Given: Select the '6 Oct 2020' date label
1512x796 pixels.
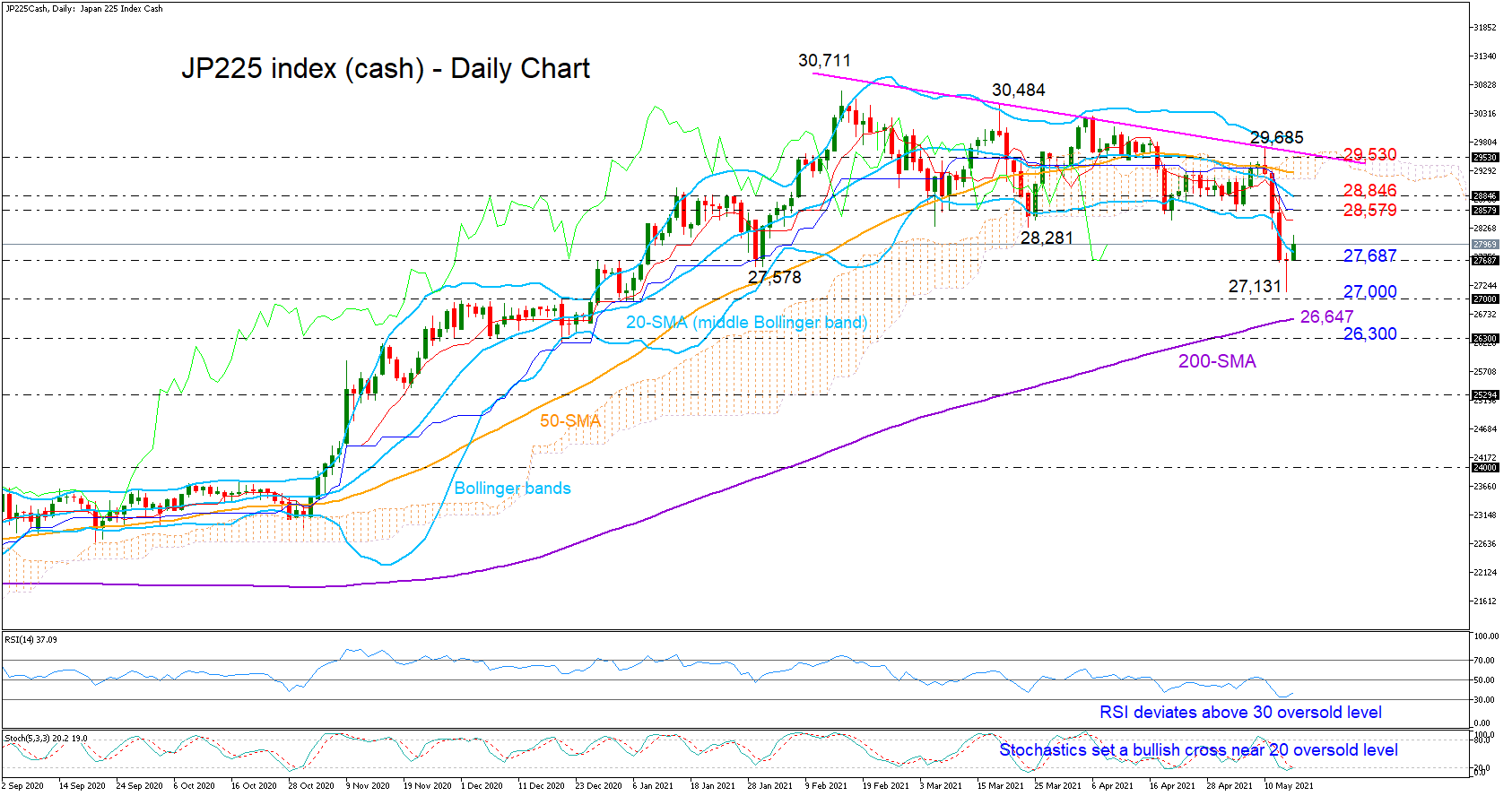Looking at the screenshot, I should pos(195,786).
